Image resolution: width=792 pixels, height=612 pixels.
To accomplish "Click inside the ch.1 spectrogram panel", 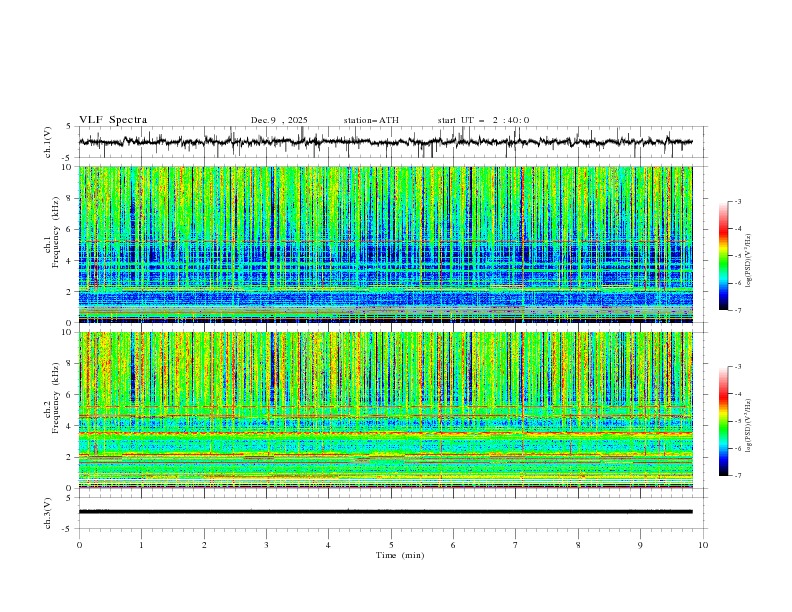I will coord(385,244).
